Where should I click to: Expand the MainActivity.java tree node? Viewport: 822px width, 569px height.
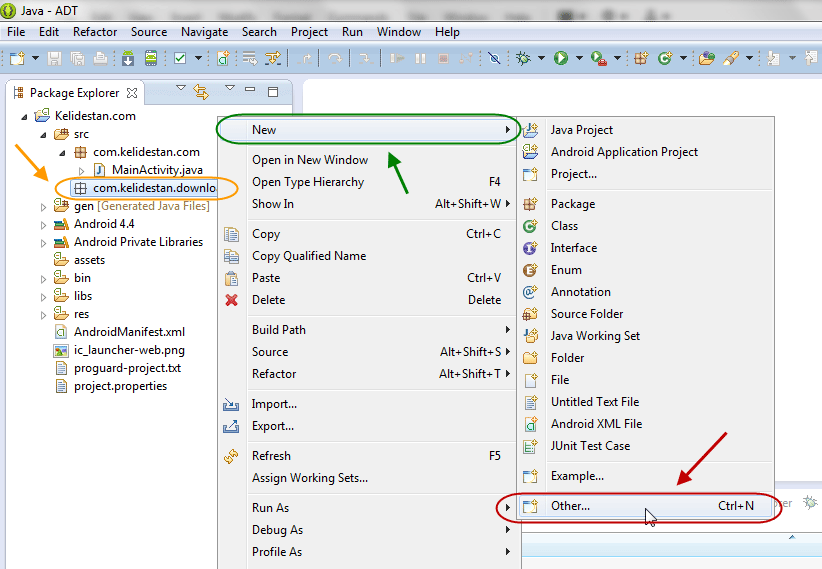(x=81, y=171)
